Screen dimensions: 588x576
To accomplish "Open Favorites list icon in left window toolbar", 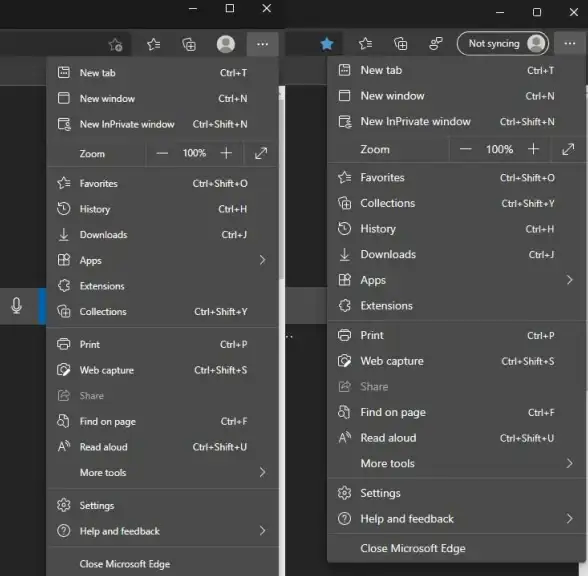I will (153, 45).
